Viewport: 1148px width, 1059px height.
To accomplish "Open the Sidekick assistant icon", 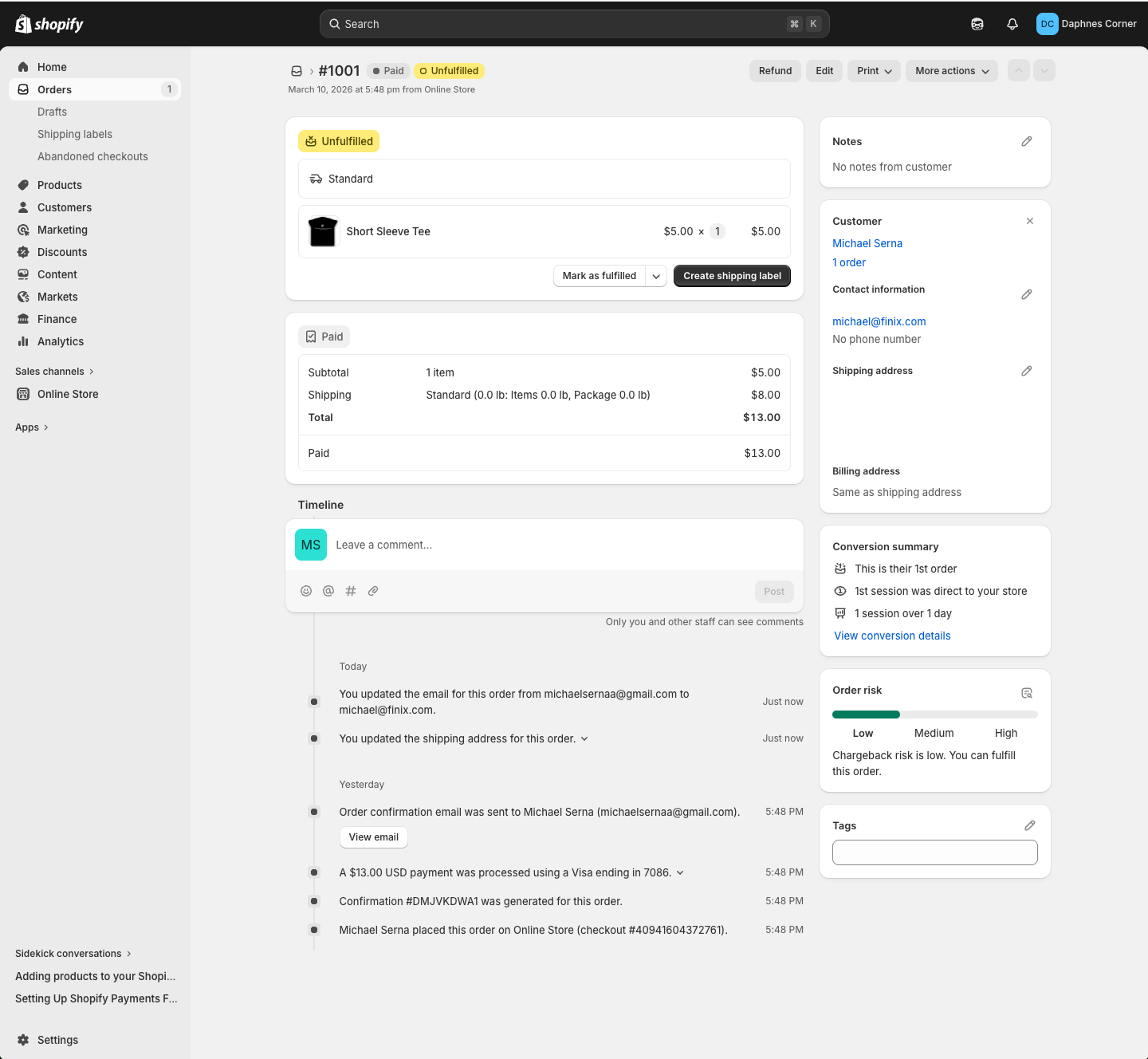I will tap(977, 24).
